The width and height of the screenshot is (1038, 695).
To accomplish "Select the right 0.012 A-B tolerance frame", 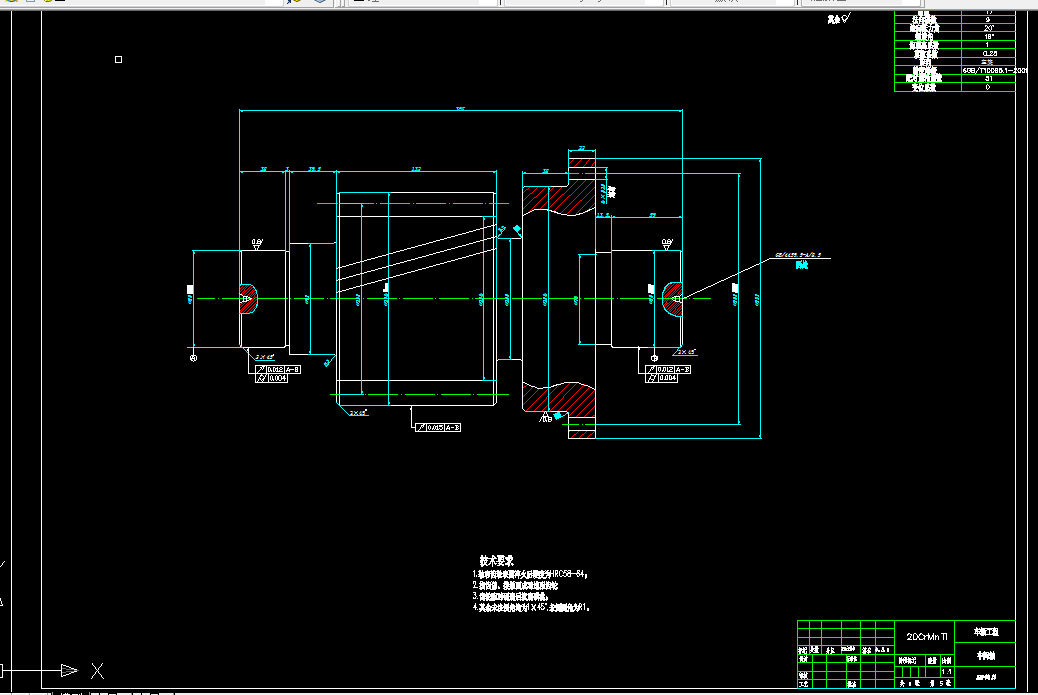I will pyautogui.click(x=669, y=369).
